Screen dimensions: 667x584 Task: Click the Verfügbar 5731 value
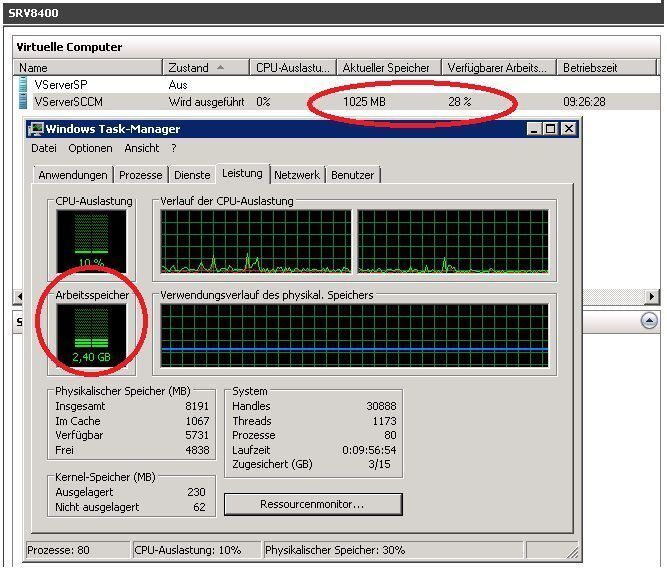[197, 435]
